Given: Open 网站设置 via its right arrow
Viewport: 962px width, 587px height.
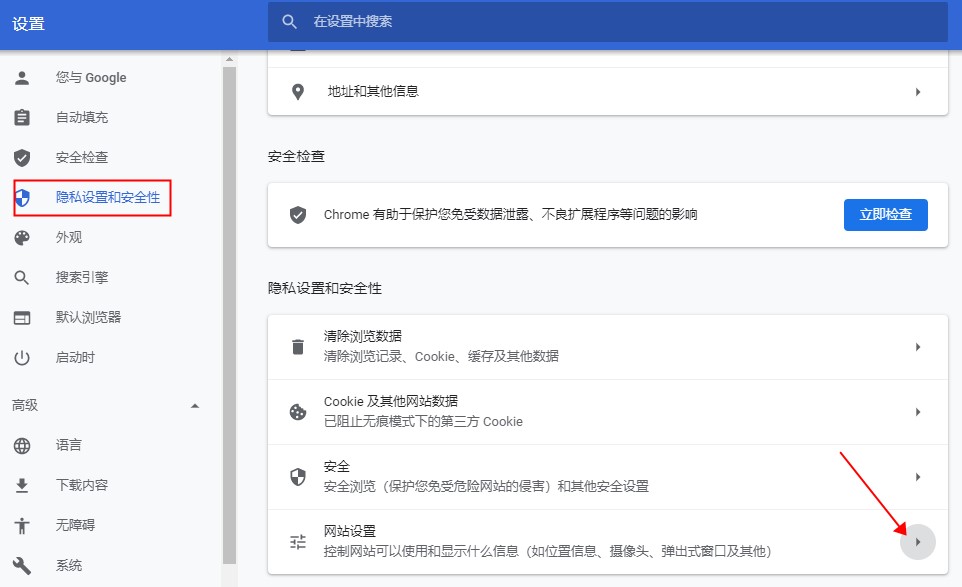Looking at the screenshot, I should [918, 542].
